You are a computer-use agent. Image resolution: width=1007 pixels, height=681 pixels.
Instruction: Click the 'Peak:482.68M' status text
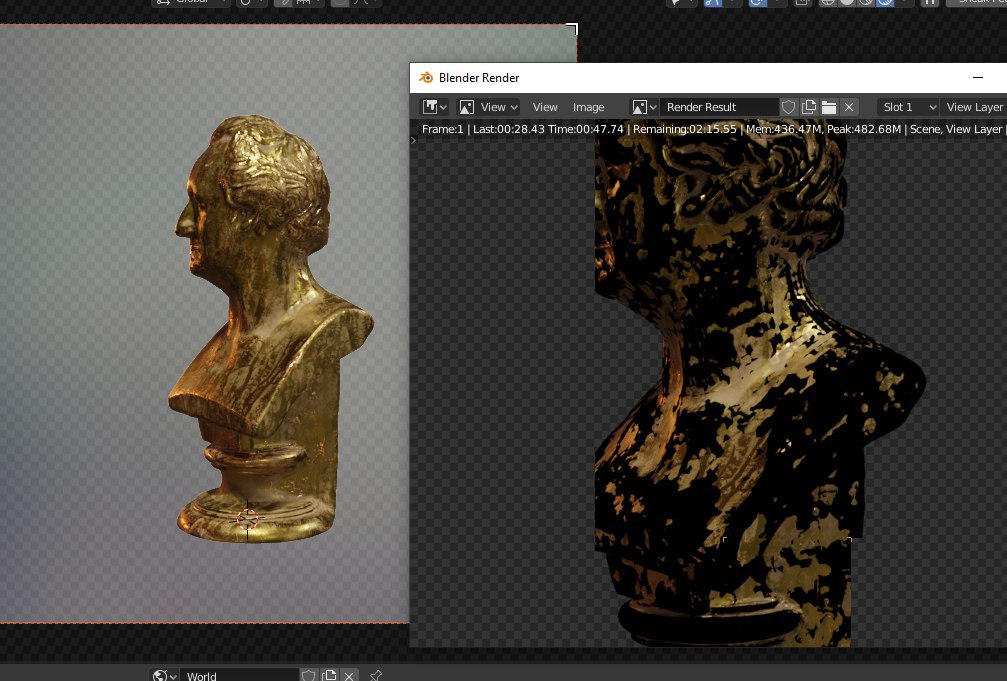pos(864,129)
